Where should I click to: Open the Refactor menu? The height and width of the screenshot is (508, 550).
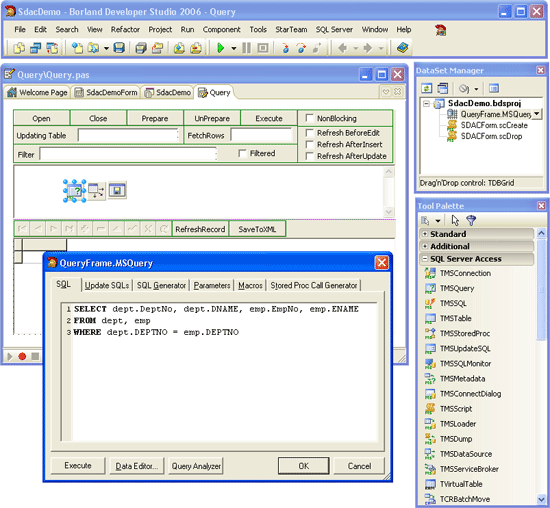(125, 29)
